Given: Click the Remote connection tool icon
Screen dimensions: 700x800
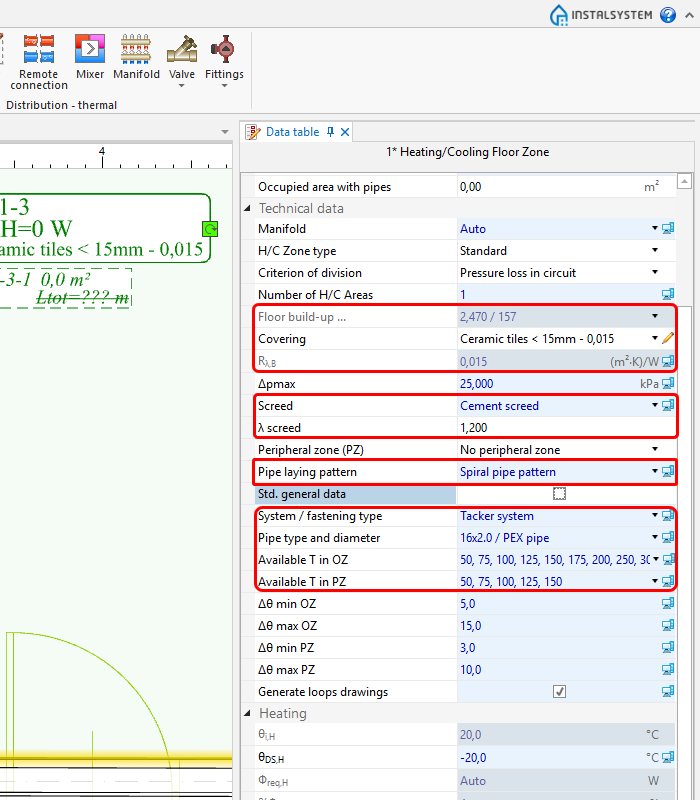Looking at the screenshot, I should [x=39, y=50].
